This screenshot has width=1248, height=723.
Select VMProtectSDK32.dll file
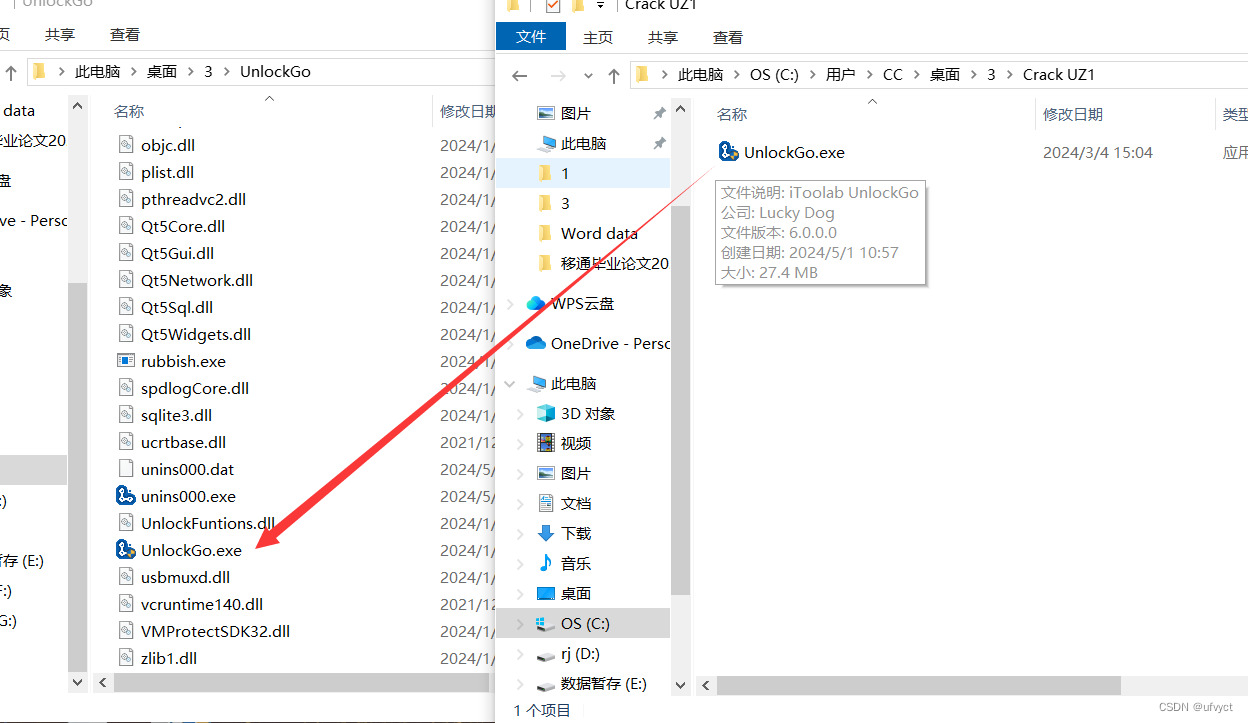click(x=215, y=631)
